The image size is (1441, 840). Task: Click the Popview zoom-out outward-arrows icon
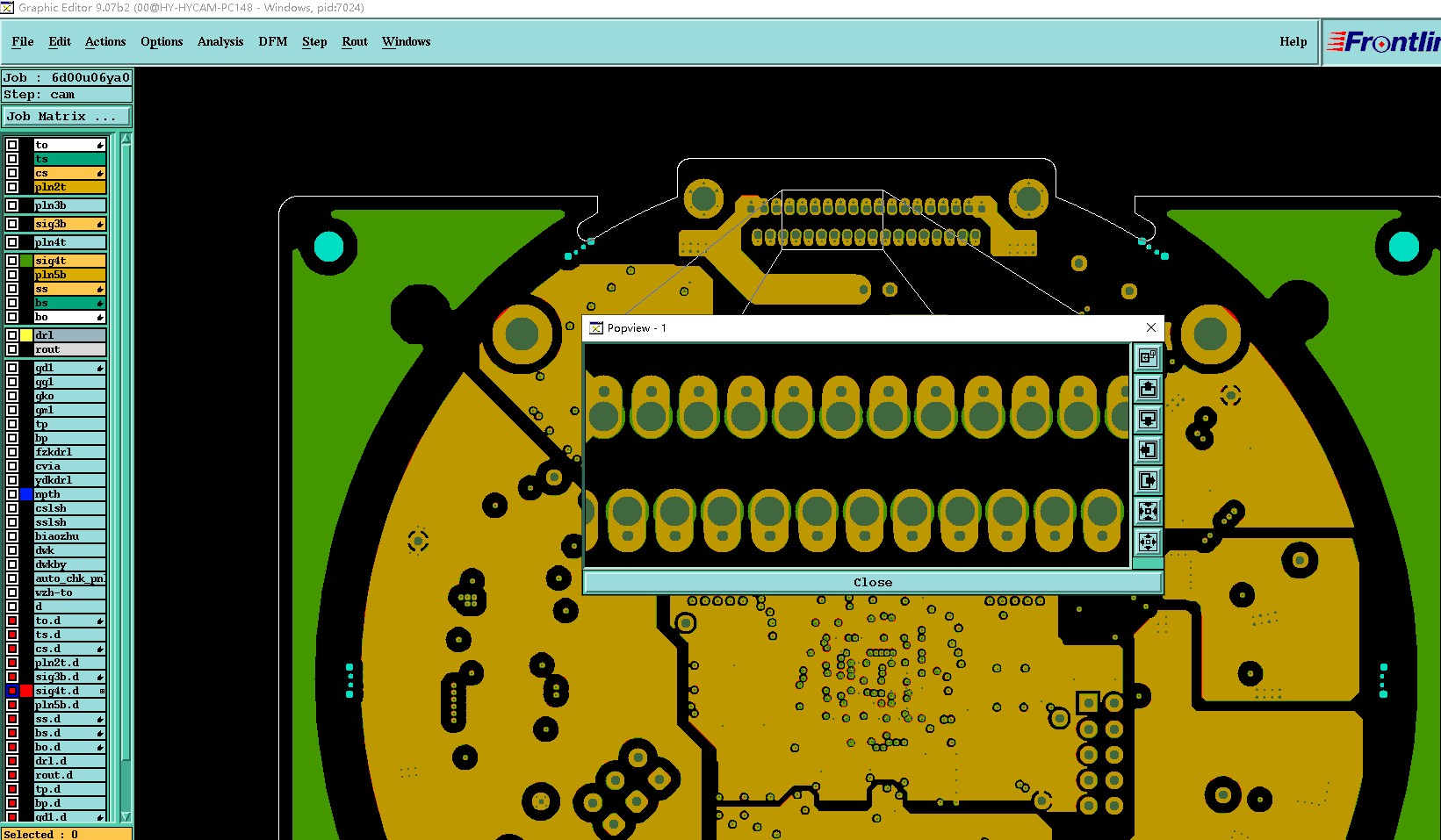tap(1148, 542)
